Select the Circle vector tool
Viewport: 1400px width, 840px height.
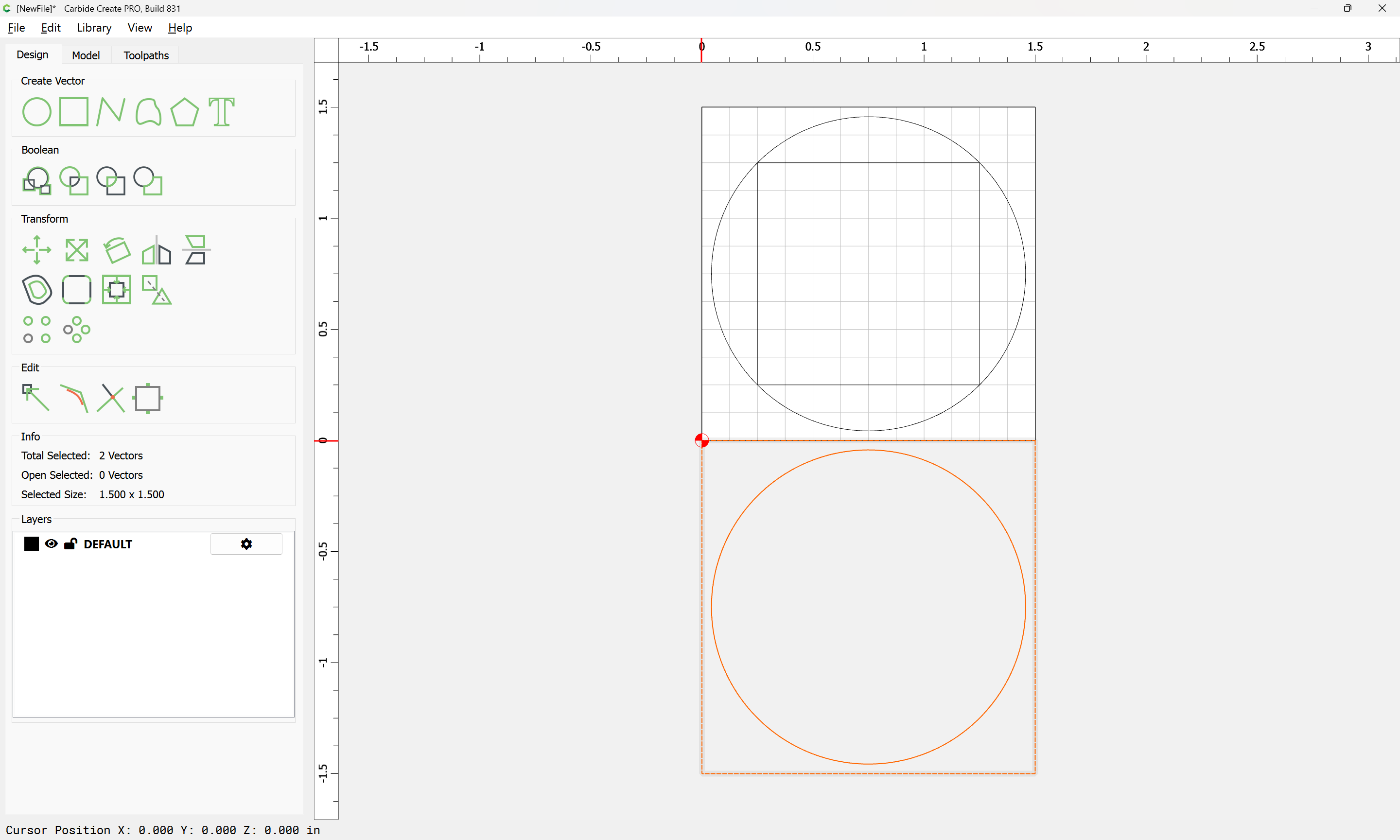[36, 111]
